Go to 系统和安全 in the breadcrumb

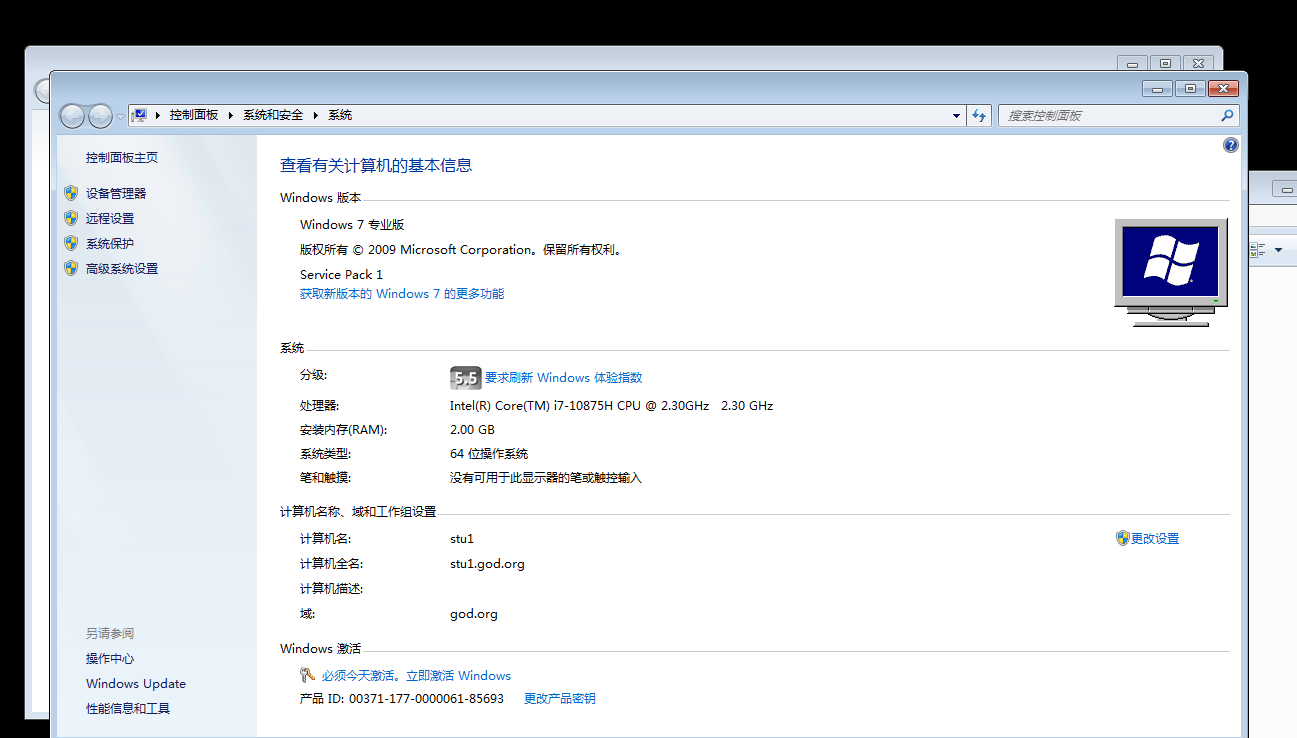point(273,115)
